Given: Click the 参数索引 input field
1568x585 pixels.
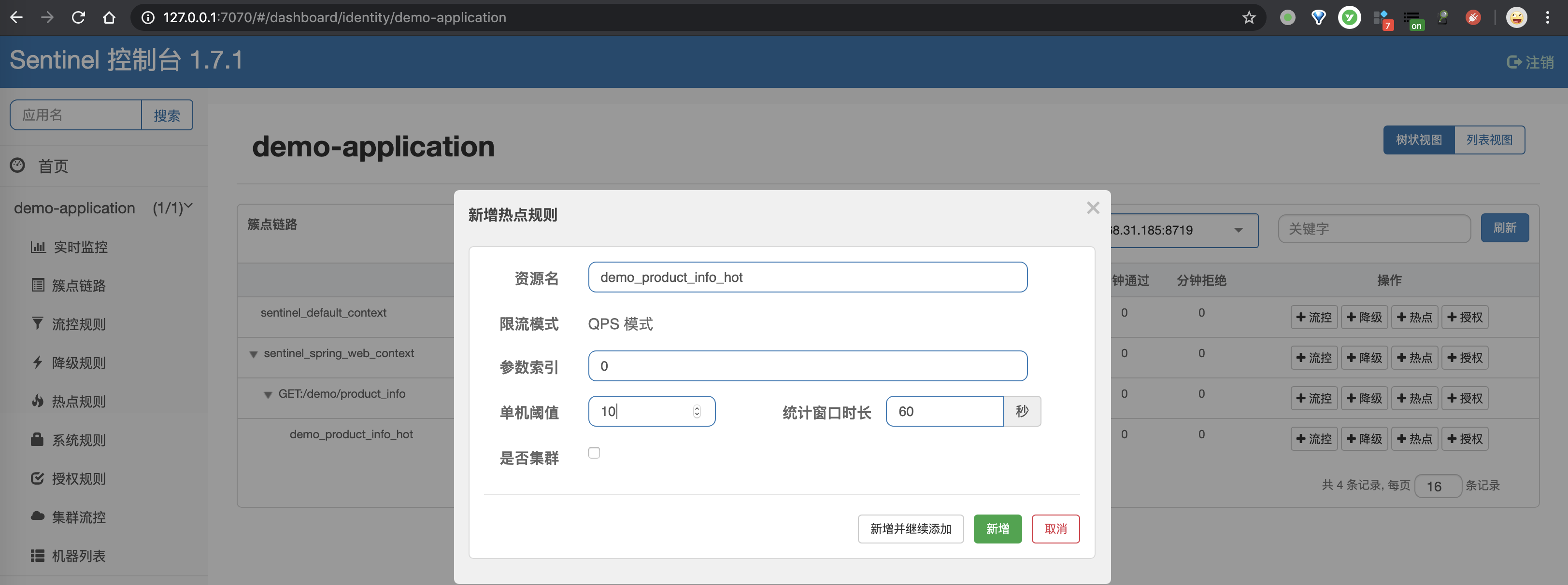Looking at the screenshot, I should [x=807, y=365].
